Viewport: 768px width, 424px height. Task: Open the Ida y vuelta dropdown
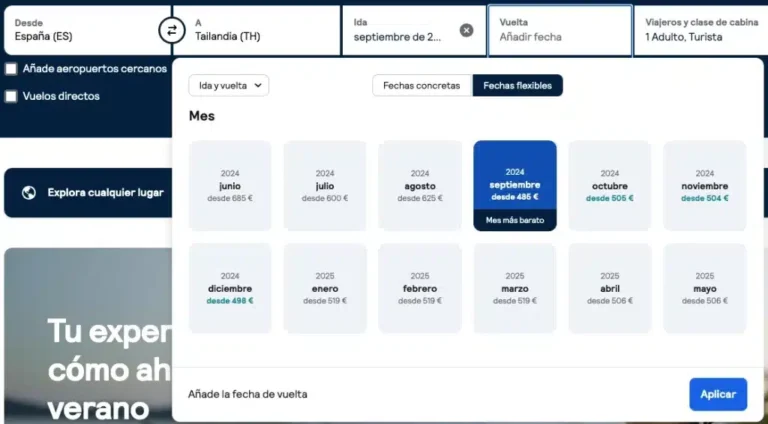coord(229,86)
